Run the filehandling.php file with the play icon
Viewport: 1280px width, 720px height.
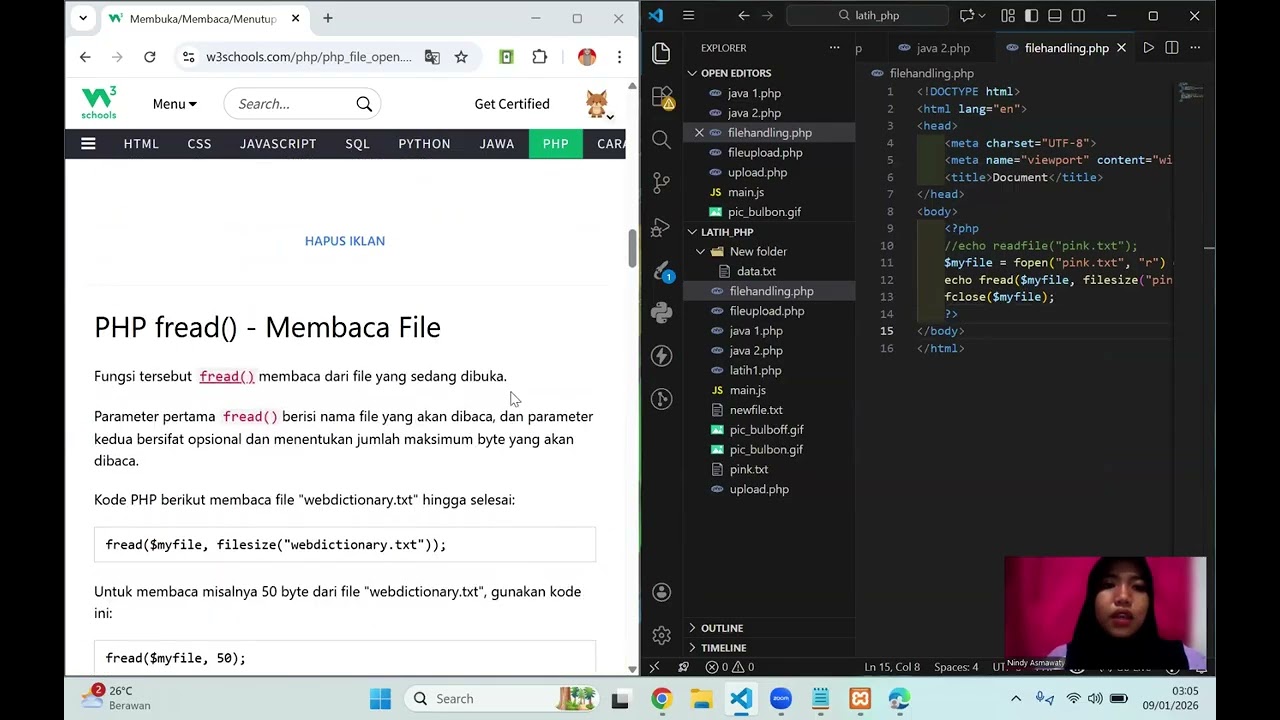[x=1148, y=48]
